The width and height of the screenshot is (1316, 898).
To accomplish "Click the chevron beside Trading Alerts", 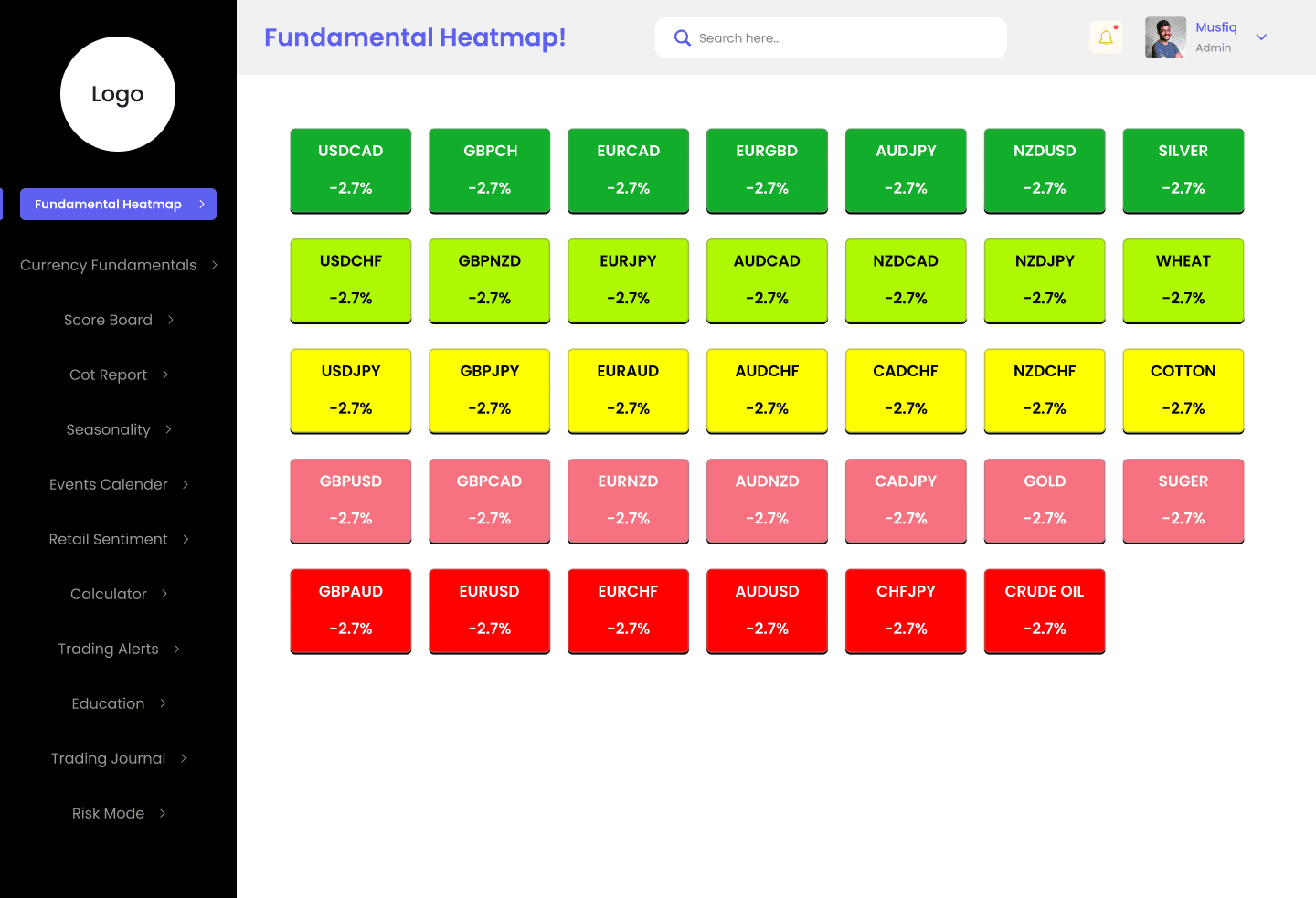I will (x=177, y=648).
